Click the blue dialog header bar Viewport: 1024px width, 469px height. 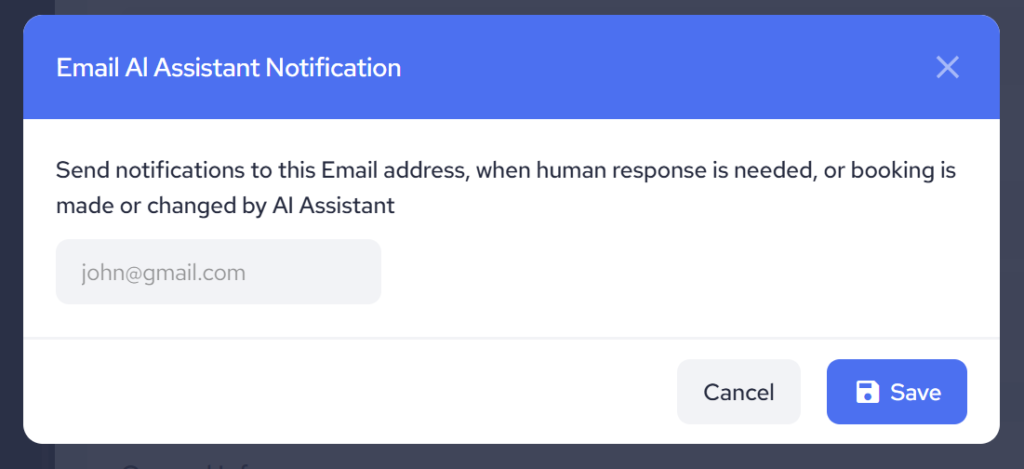[x=650, y=68]
